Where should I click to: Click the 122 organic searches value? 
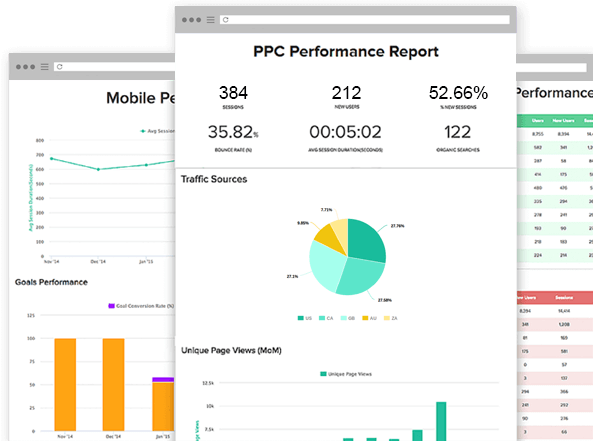click(458, 132)
